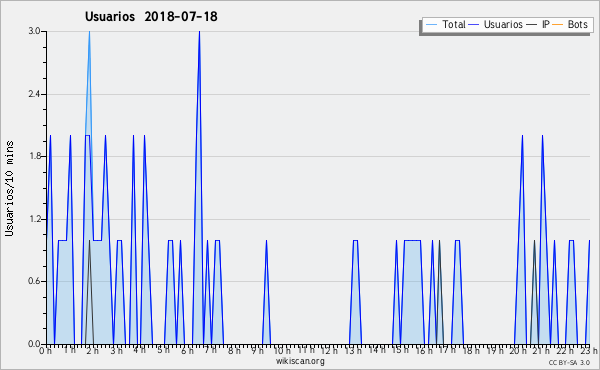This screenshot has width=600, height=370.
Task: Click the '0 h' x-axis label
Action: click(46, 350)
